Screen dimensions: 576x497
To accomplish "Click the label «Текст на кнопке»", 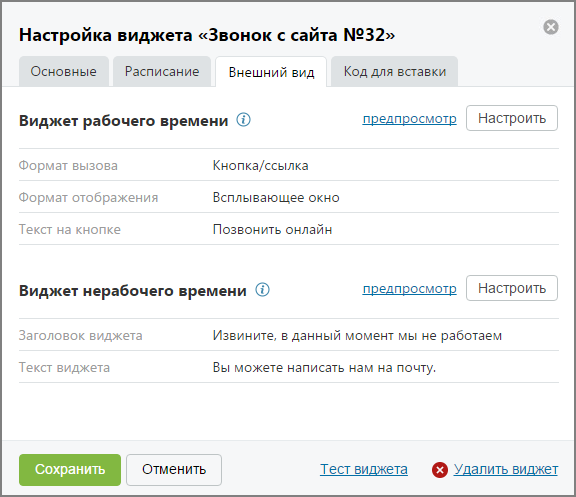I will [70, 230].
